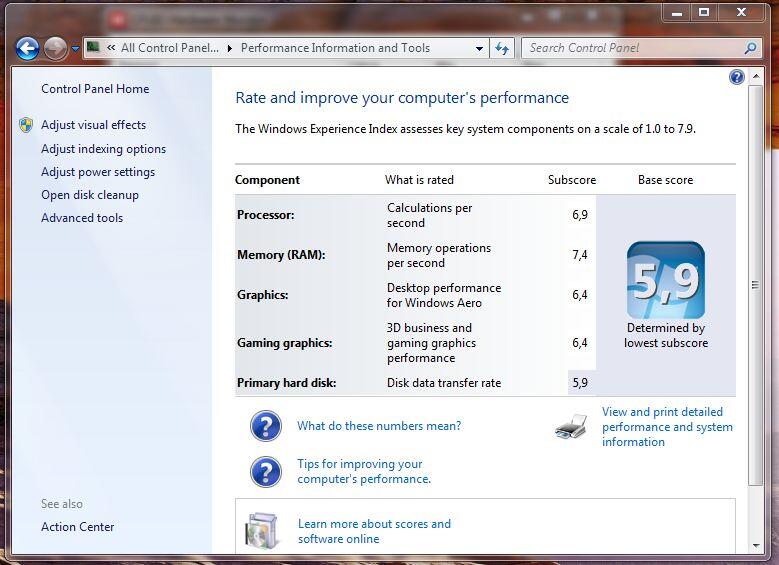Click the question icon beside What do these numbers mean
Image resolution: width=779 pixels, height=565 pixels.
[x=266, y=426]
